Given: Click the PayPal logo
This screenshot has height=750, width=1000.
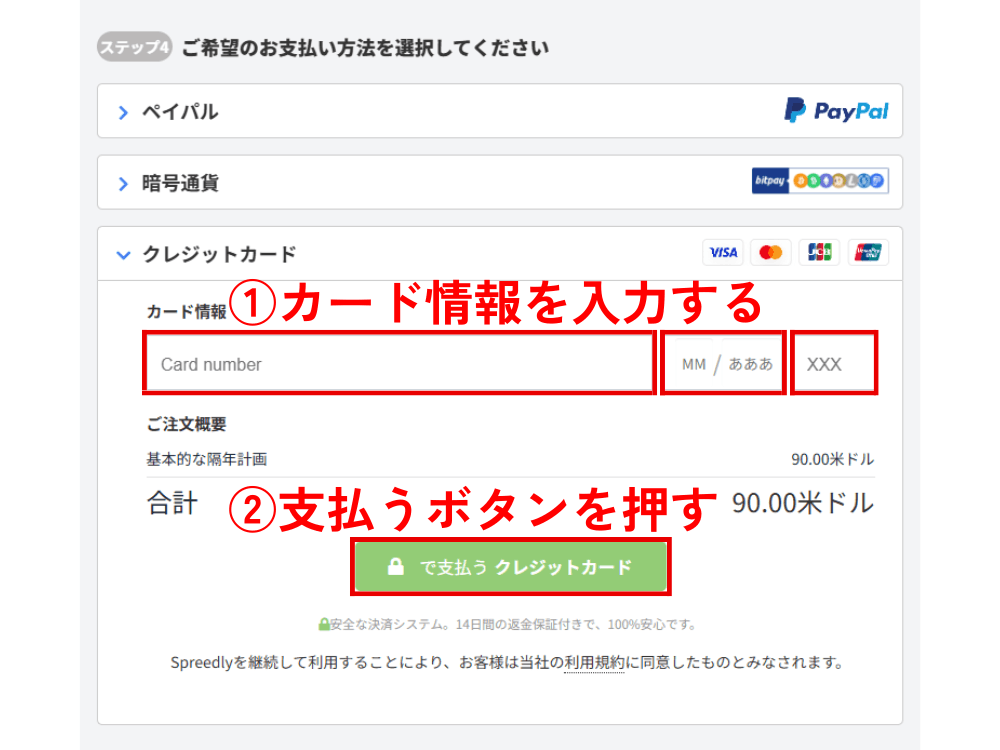Looking at the screenshot, I should pyautogui.click(x=836, y=111).
